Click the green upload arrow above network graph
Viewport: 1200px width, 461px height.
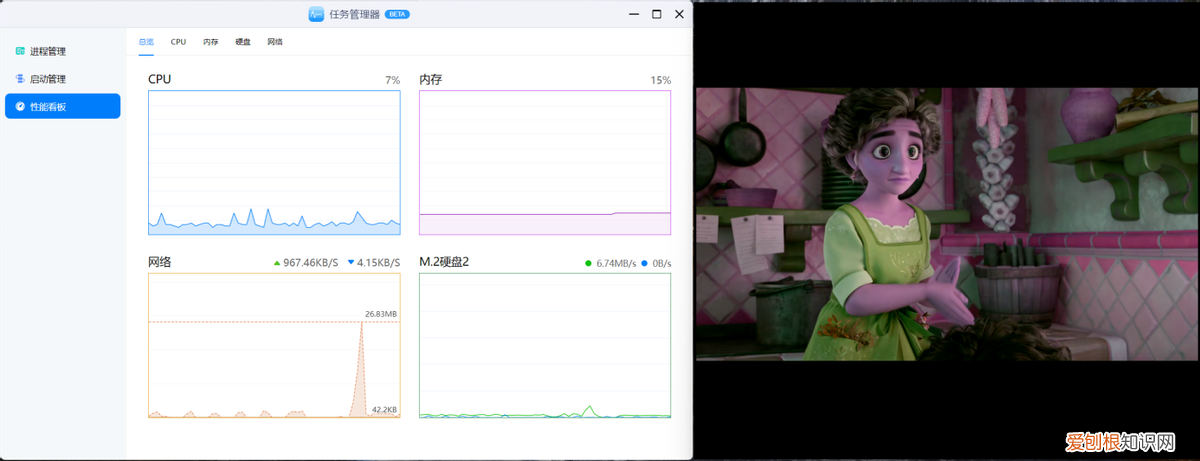click(x=277, y=263)
